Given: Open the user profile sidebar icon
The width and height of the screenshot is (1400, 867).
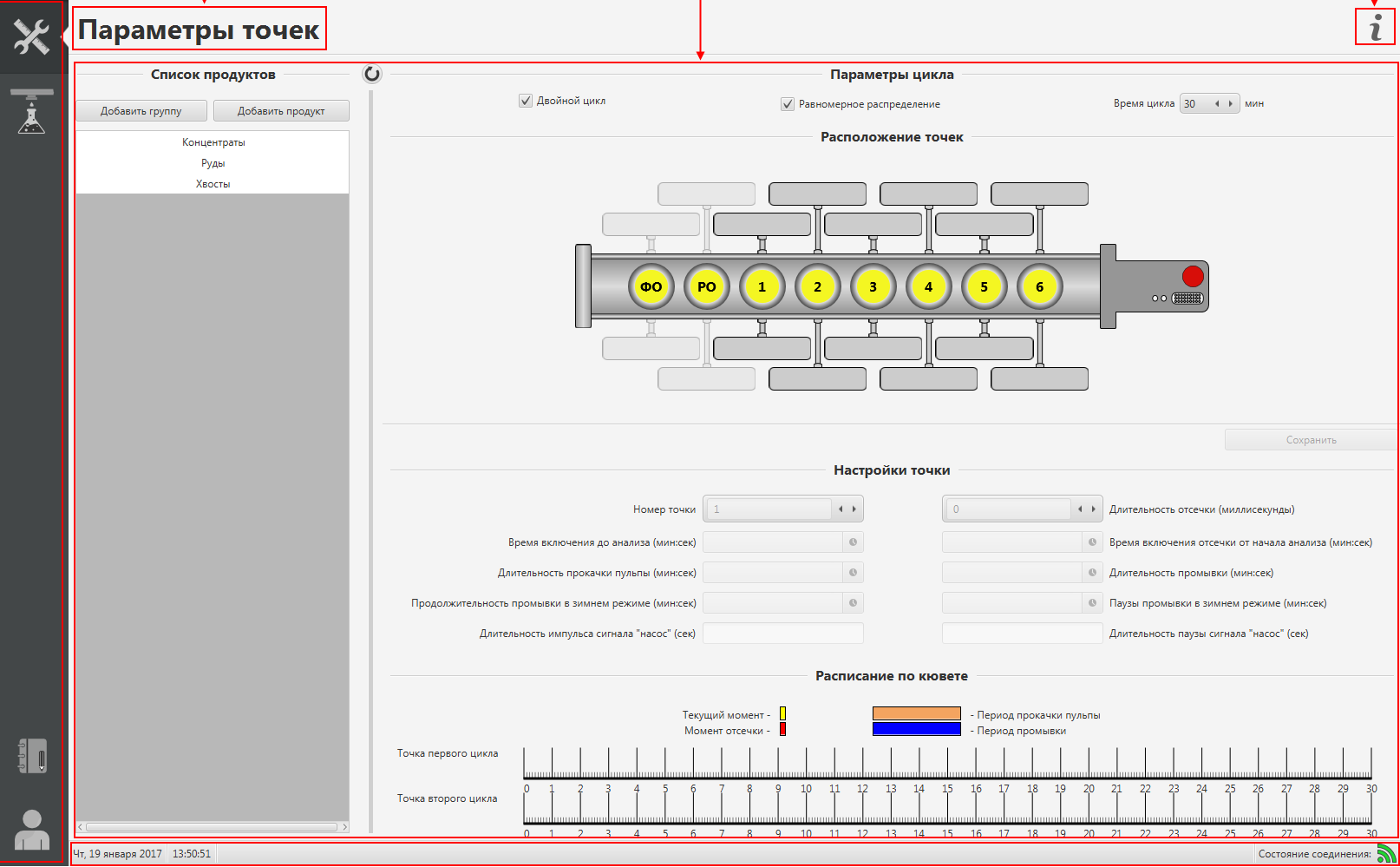Looking at the screenshot, I should [32, 830].
